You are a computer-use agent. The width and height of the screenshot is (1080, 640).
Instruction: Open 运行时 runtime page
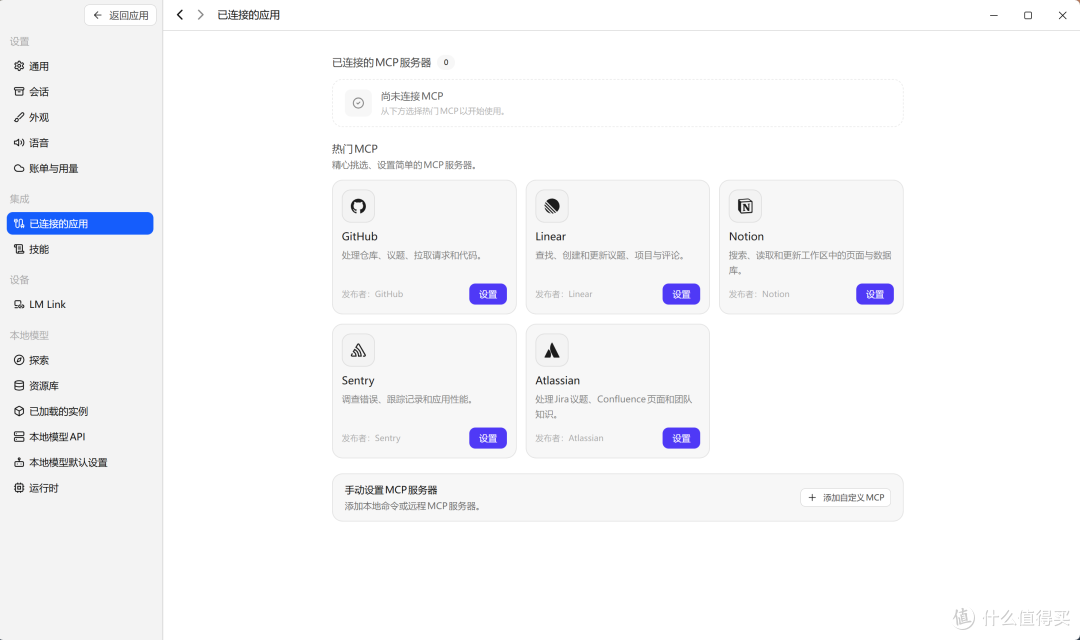point(80,488)
